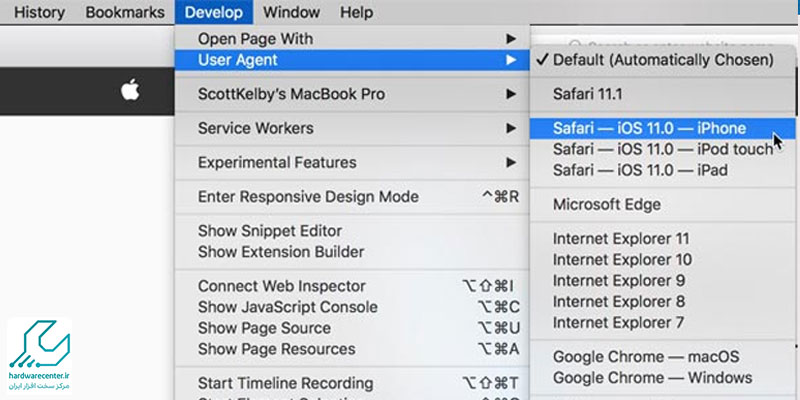Choose Enter Responsive Design Mode
Screen dimensions: 800x400
point(352,197)
